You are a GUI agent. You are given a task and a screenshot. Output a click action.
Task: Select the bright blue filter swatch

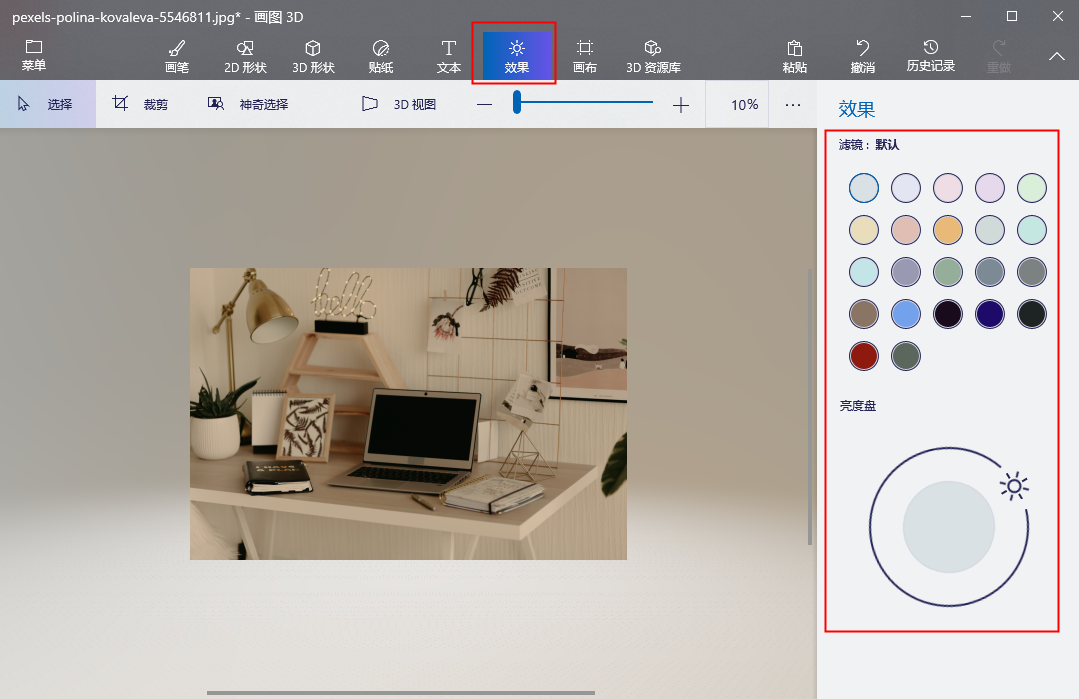click(906, 314)
